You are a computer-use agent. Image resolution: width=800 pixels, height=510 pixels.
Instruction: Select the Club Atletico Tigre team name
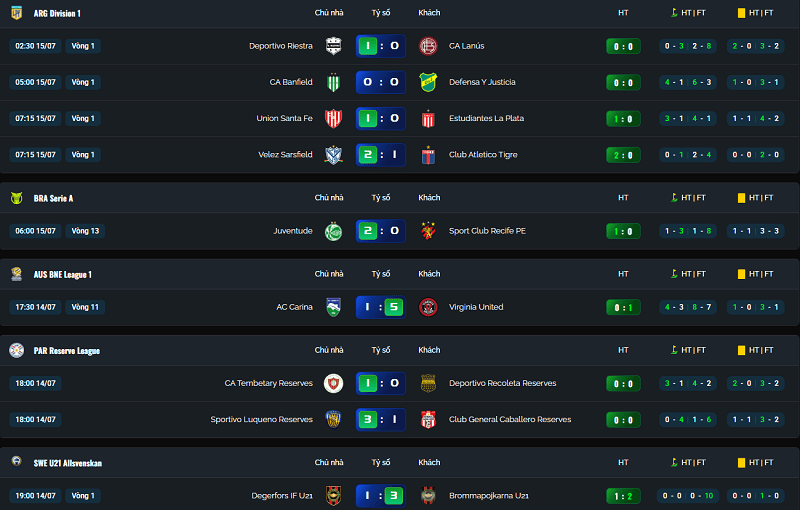[x=483, y=155]
